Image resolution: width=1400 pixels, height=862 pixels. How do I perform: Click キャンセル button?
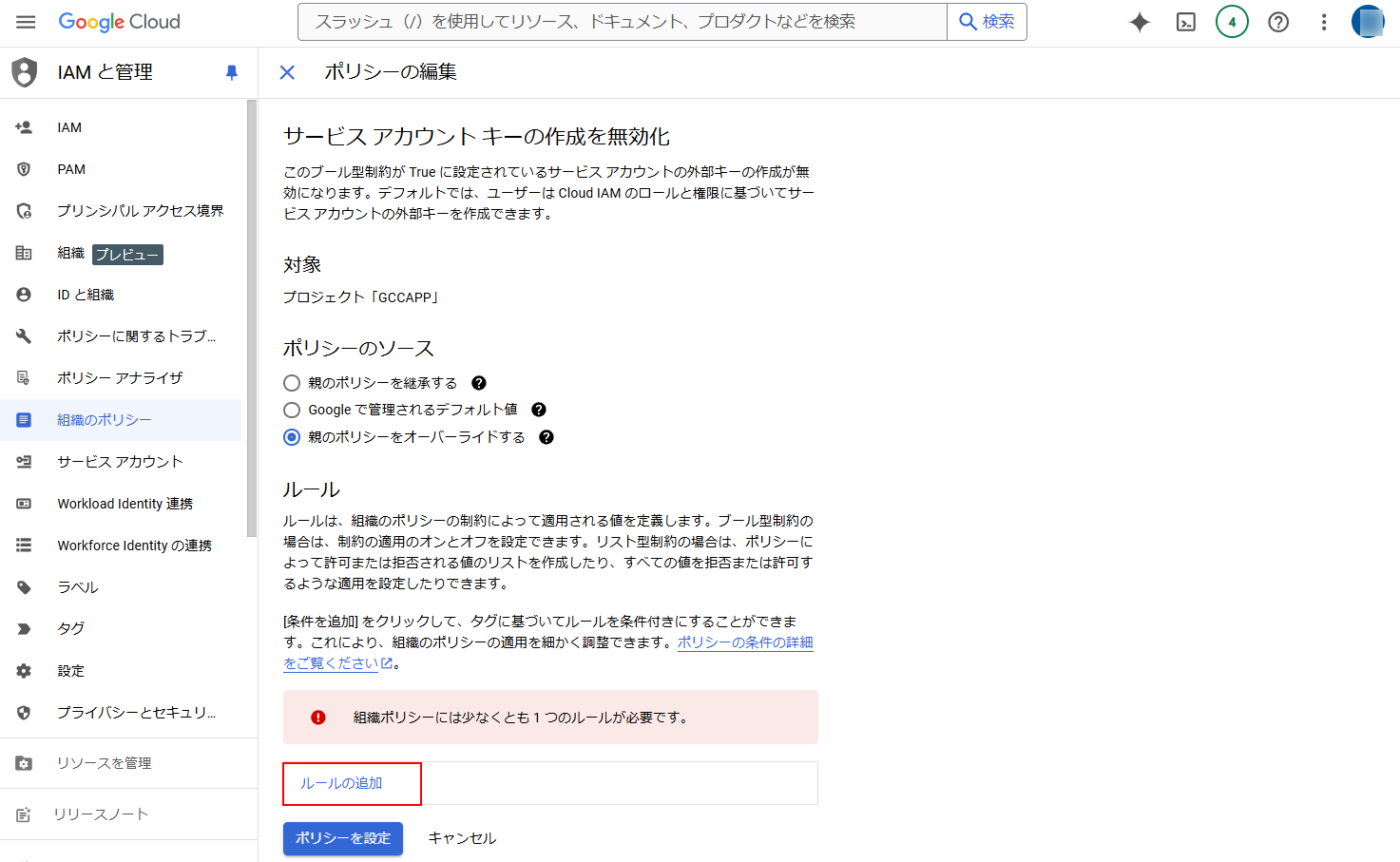point(462,838)
